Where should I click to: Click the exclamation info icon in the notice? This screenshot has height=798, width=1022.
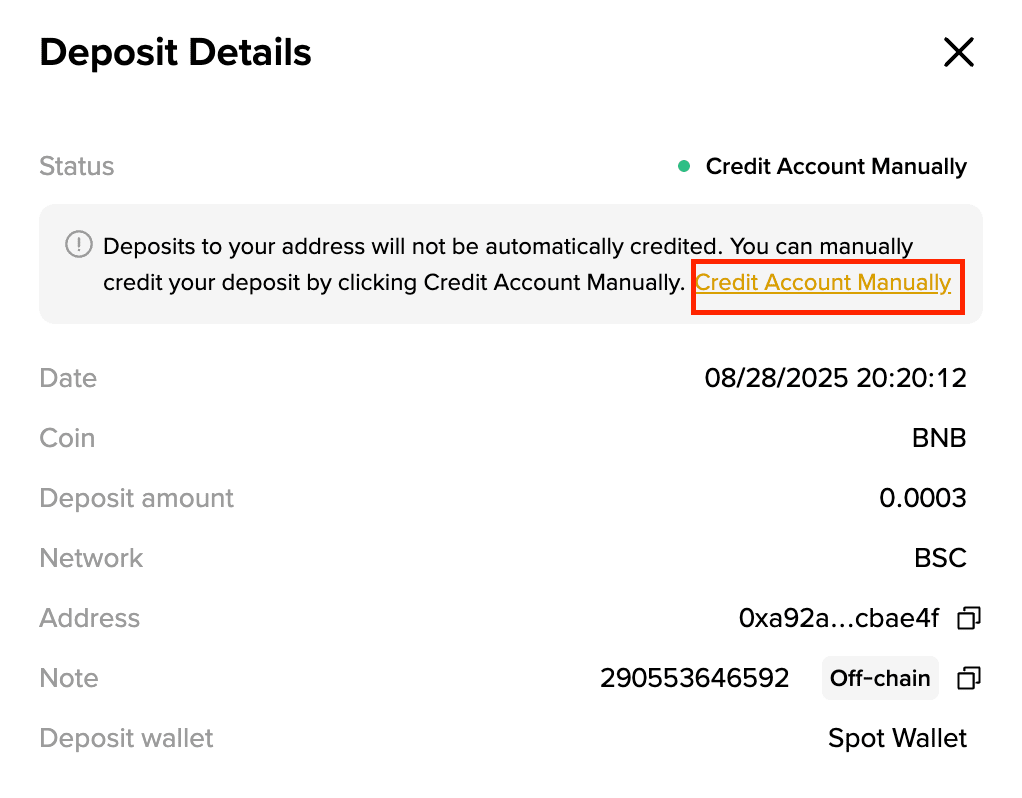[x=79, y=245]
